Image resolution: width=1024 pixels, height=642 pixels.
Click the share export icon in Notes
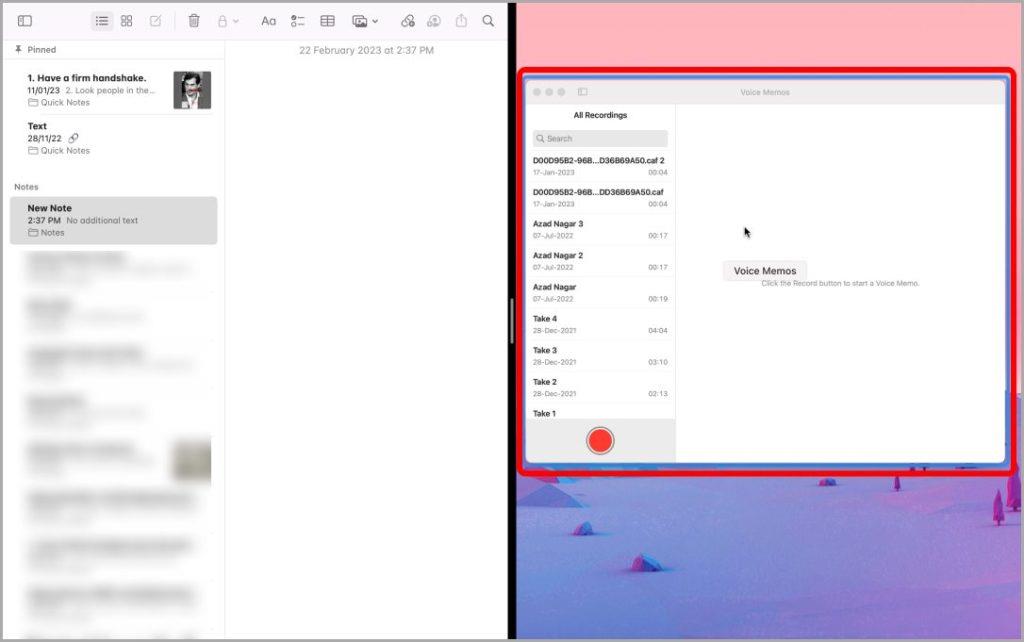click(461, 21)
